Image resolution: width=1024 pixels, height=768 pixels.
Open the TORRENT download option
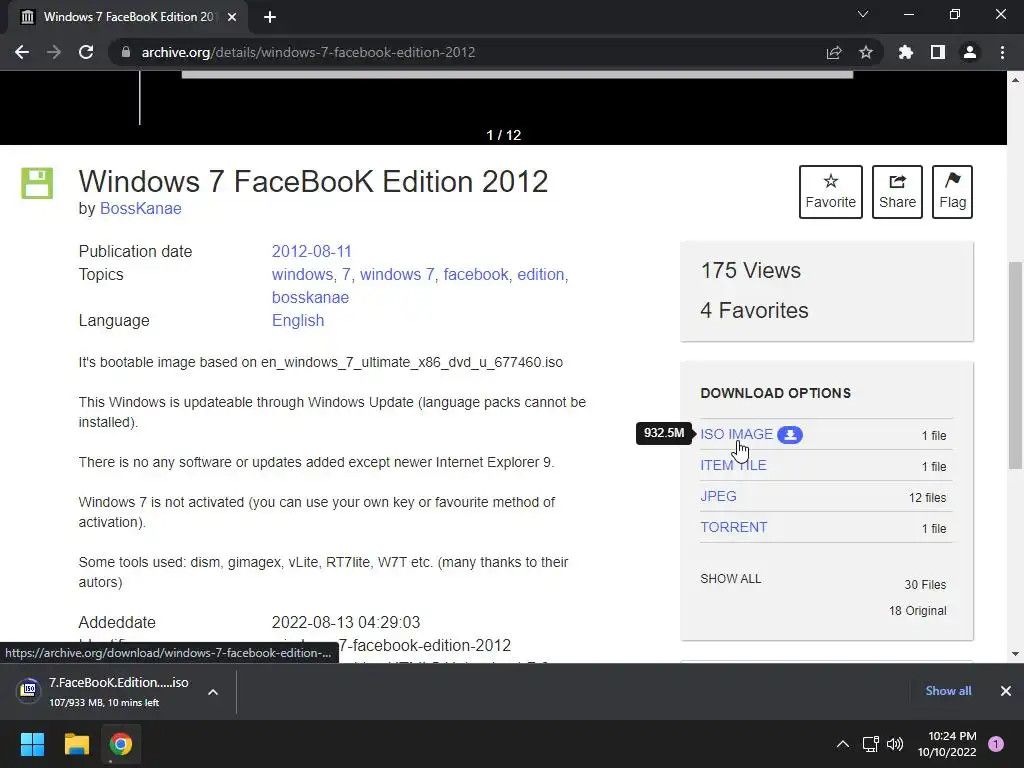(733, 527)
